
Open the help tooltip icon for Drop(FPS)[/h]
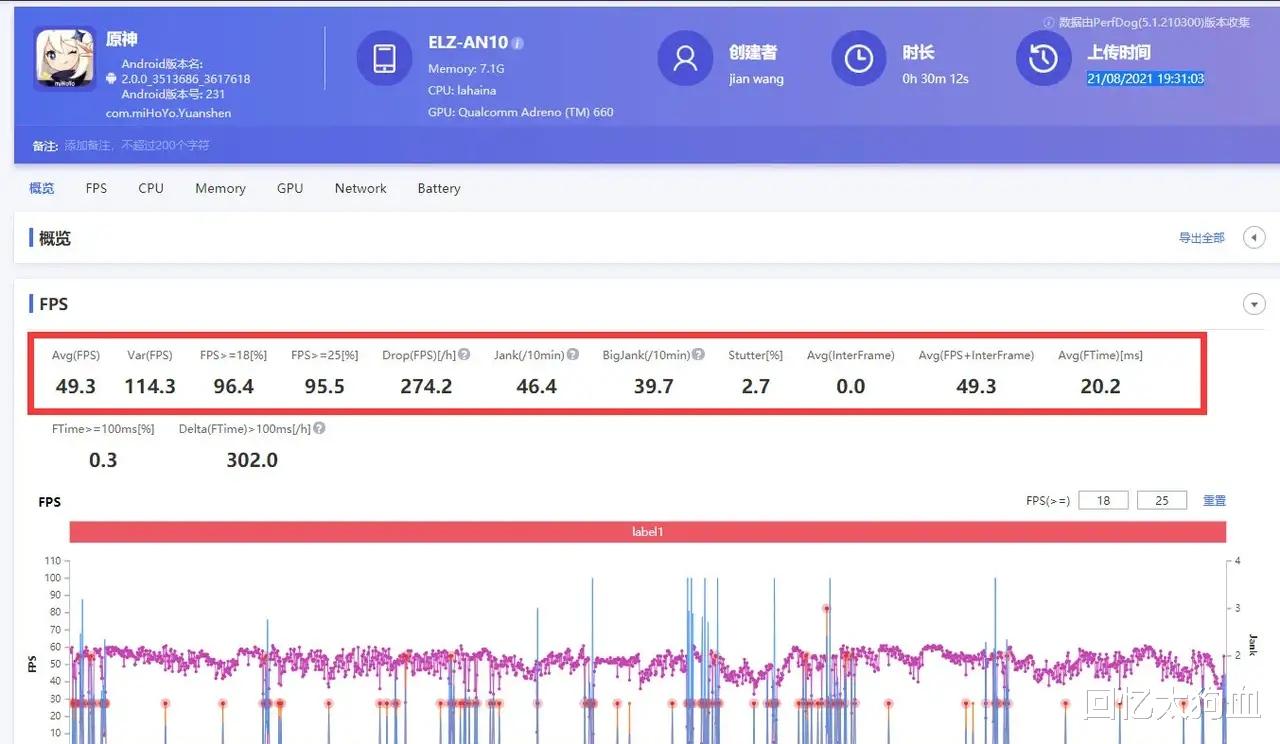[x=463, y=354]
